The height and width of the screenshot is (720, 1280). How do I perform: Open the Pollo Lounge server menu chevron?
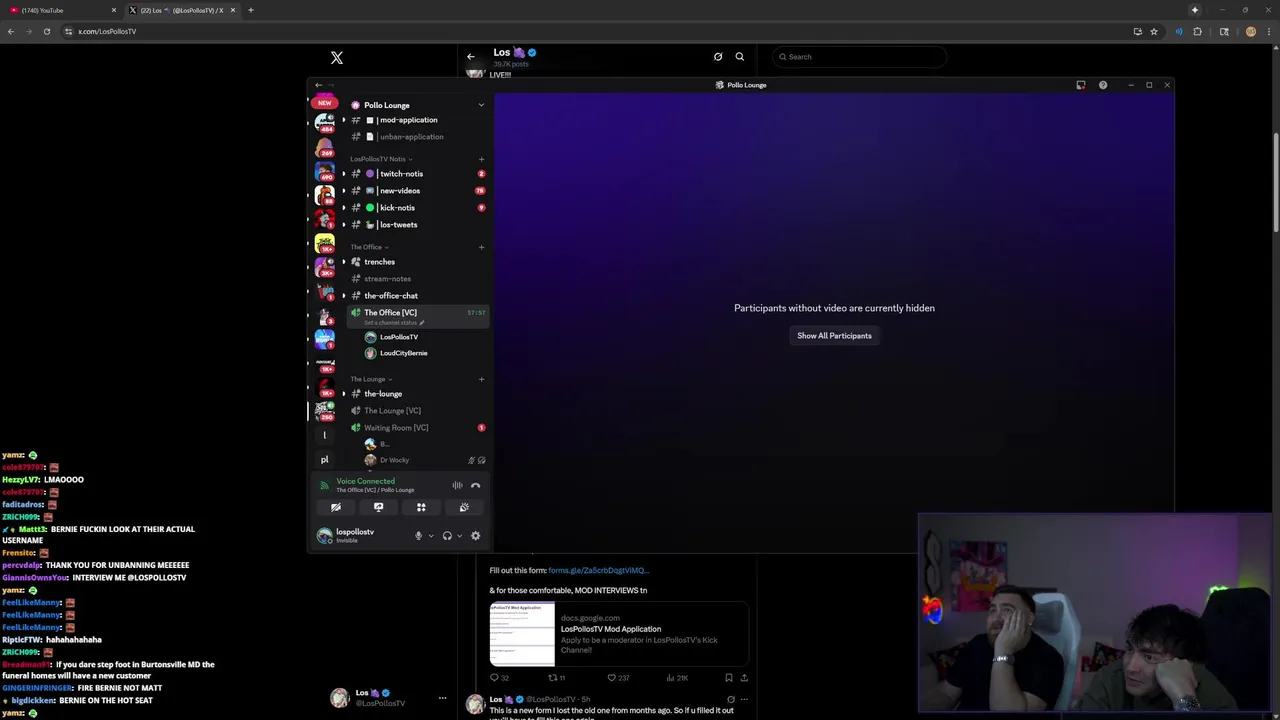click(481, 105)
